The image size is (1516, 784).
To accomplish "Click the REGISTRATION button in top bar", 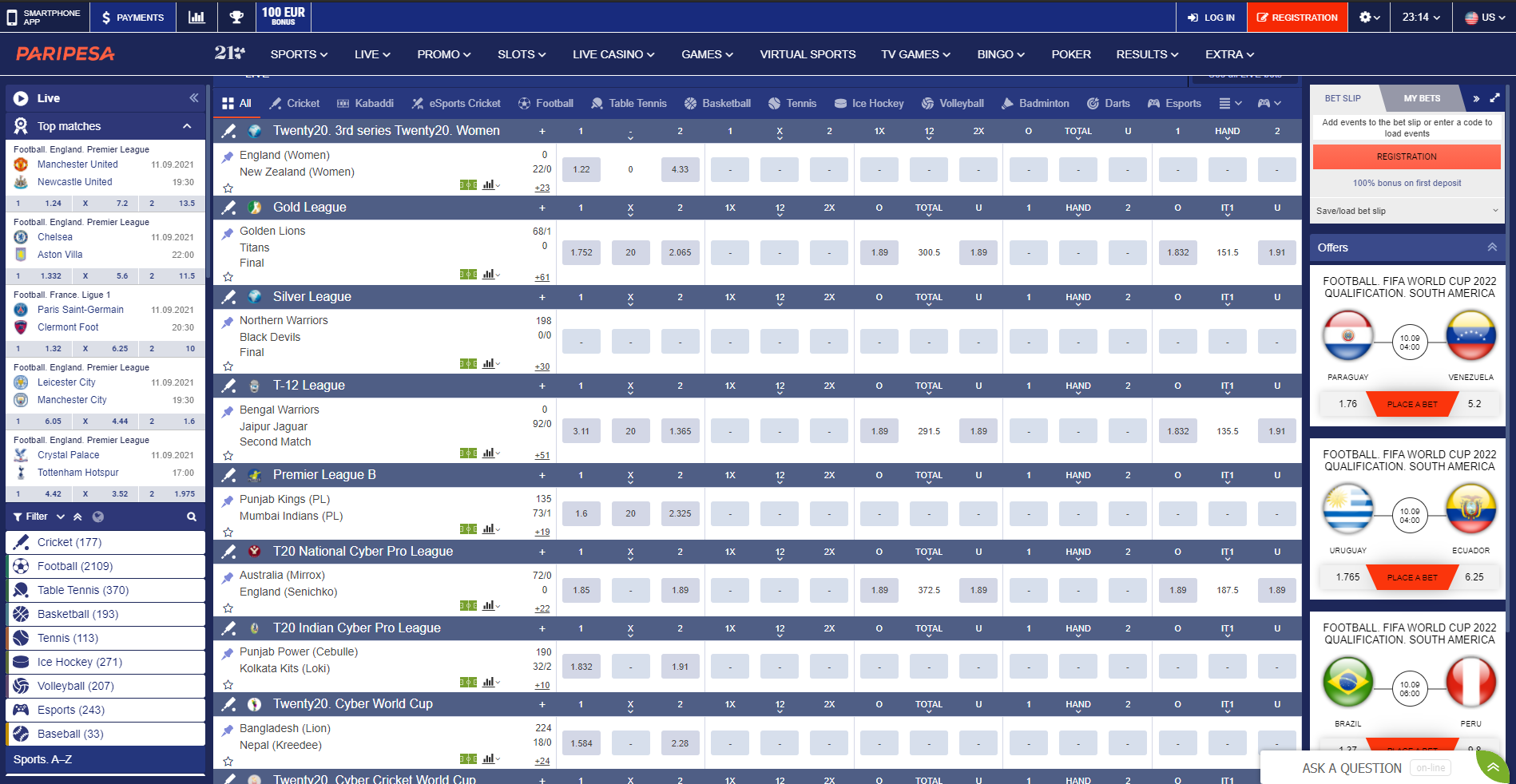I will point(1297,17).
